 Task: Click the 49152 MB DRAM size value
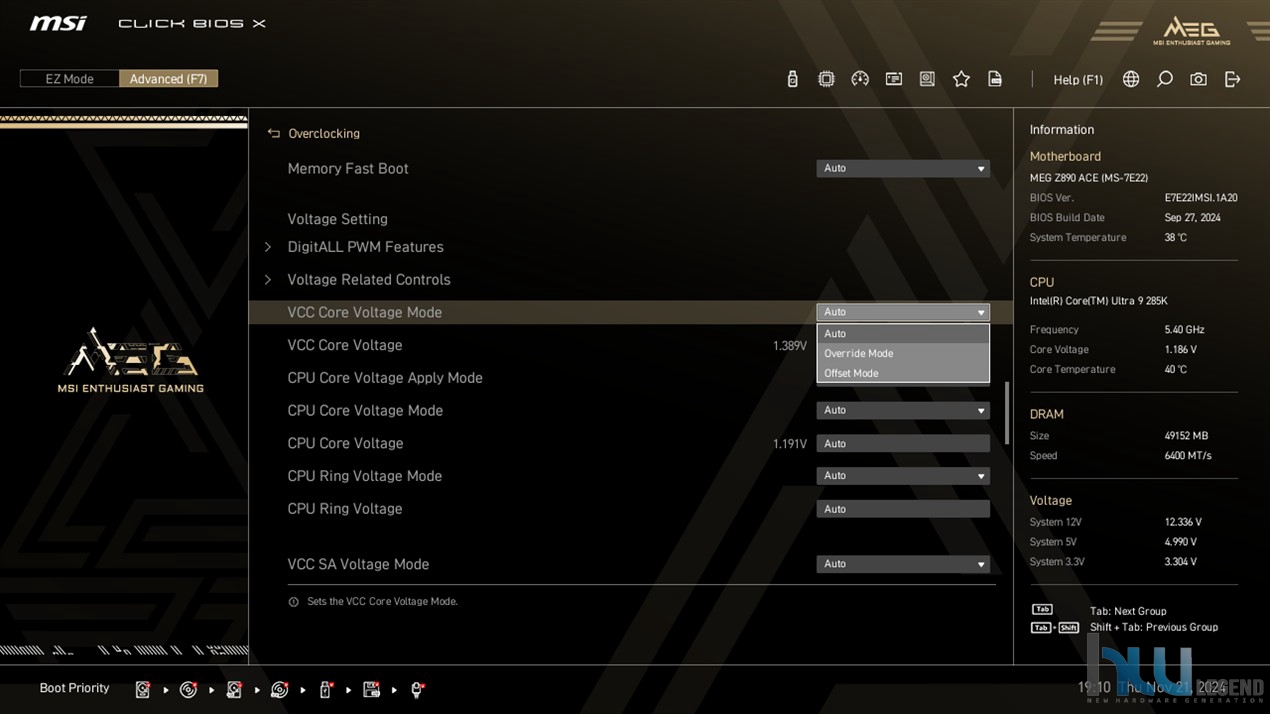pyautogui.click(x=1186, y=436)
